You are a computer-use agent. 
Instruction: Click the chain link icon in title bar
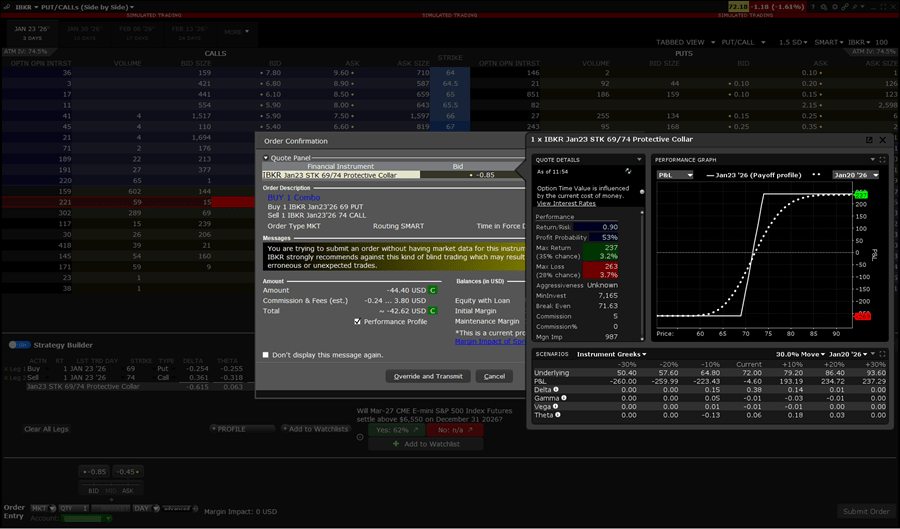(845, 7)
